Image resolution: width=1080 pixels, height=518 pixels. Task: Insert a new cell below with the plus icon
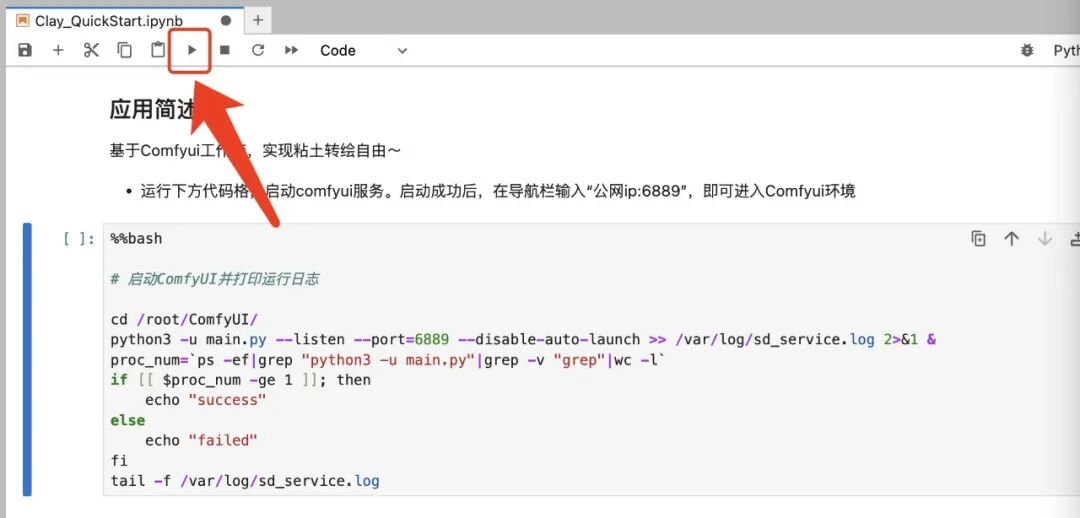point(59,50)
